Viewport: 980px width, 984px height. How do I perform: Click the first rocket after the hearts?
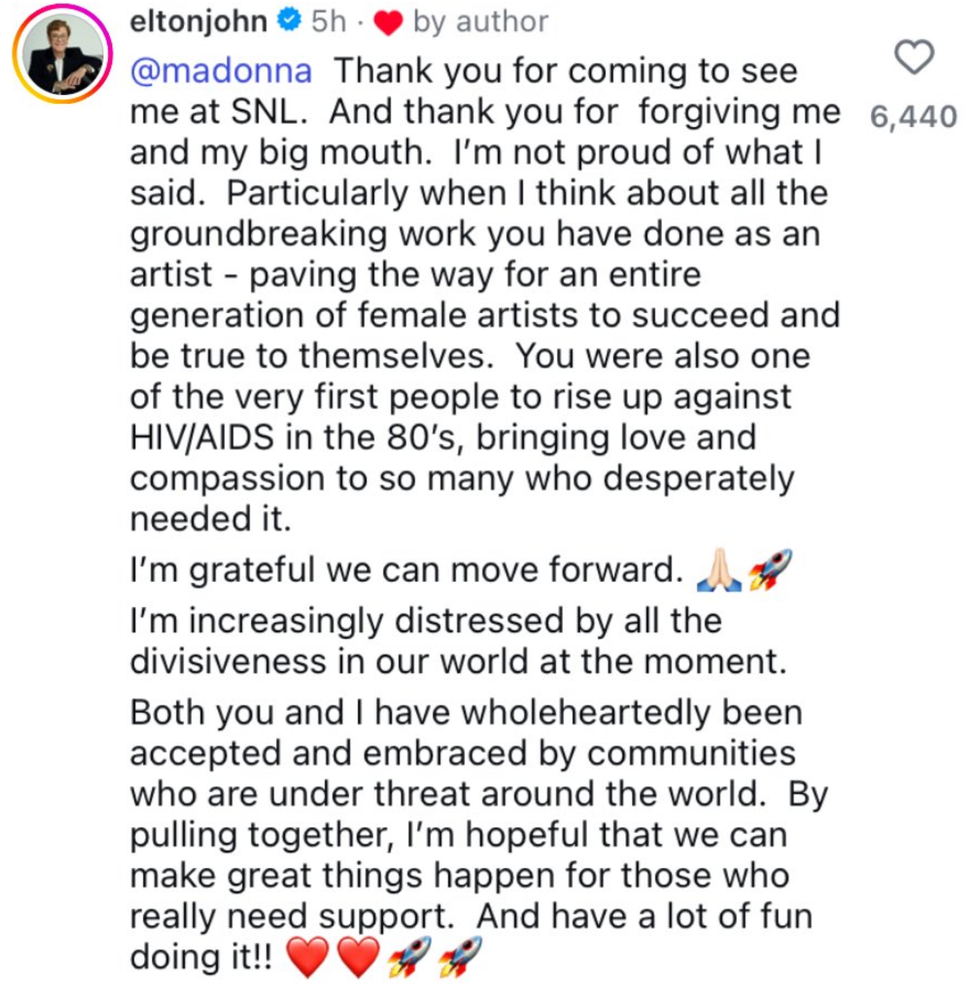pyautogui.click(x=408, y=958)
